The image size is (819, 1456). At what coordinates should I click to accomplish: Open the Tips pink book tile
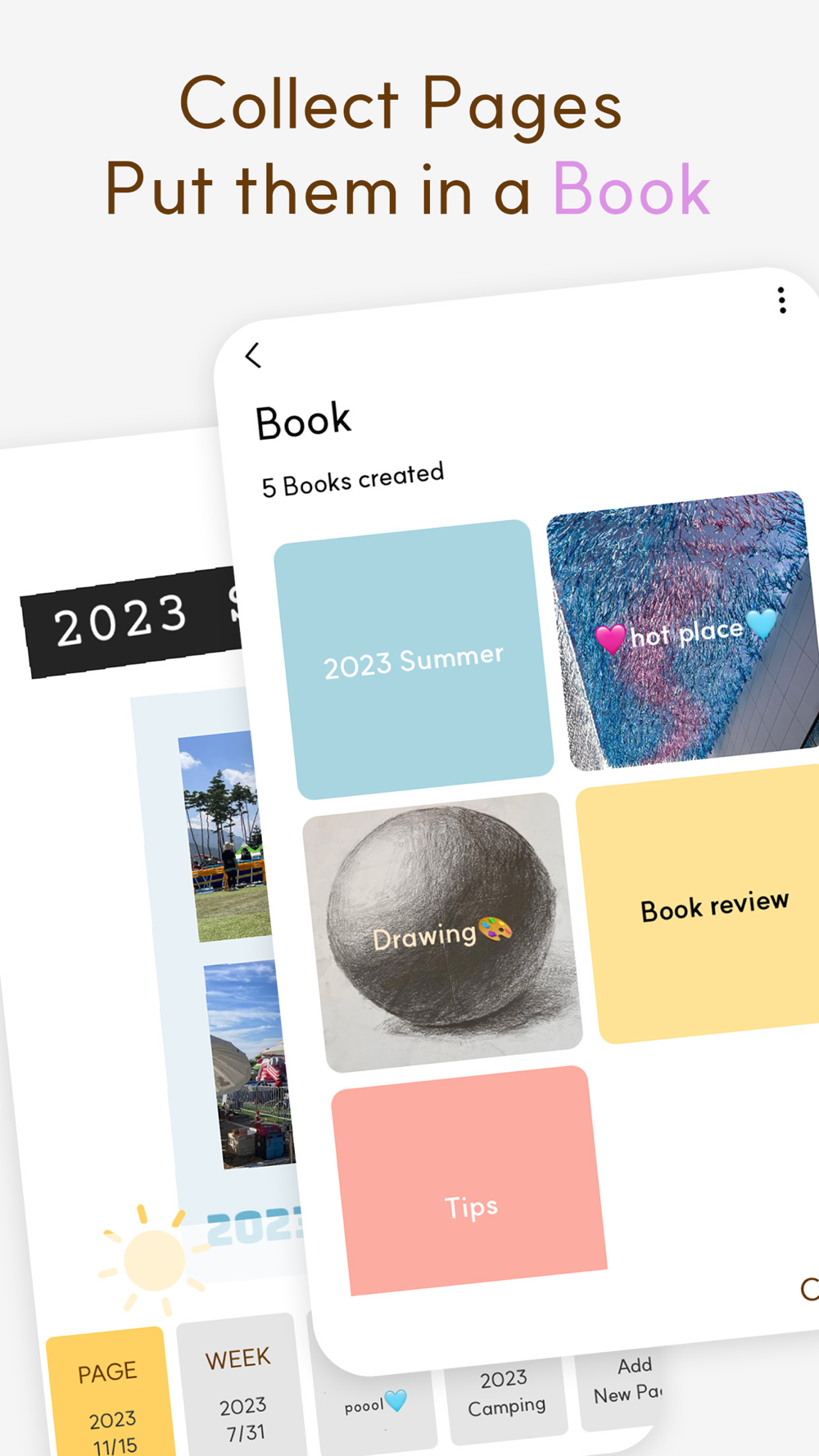(469, 1181)
